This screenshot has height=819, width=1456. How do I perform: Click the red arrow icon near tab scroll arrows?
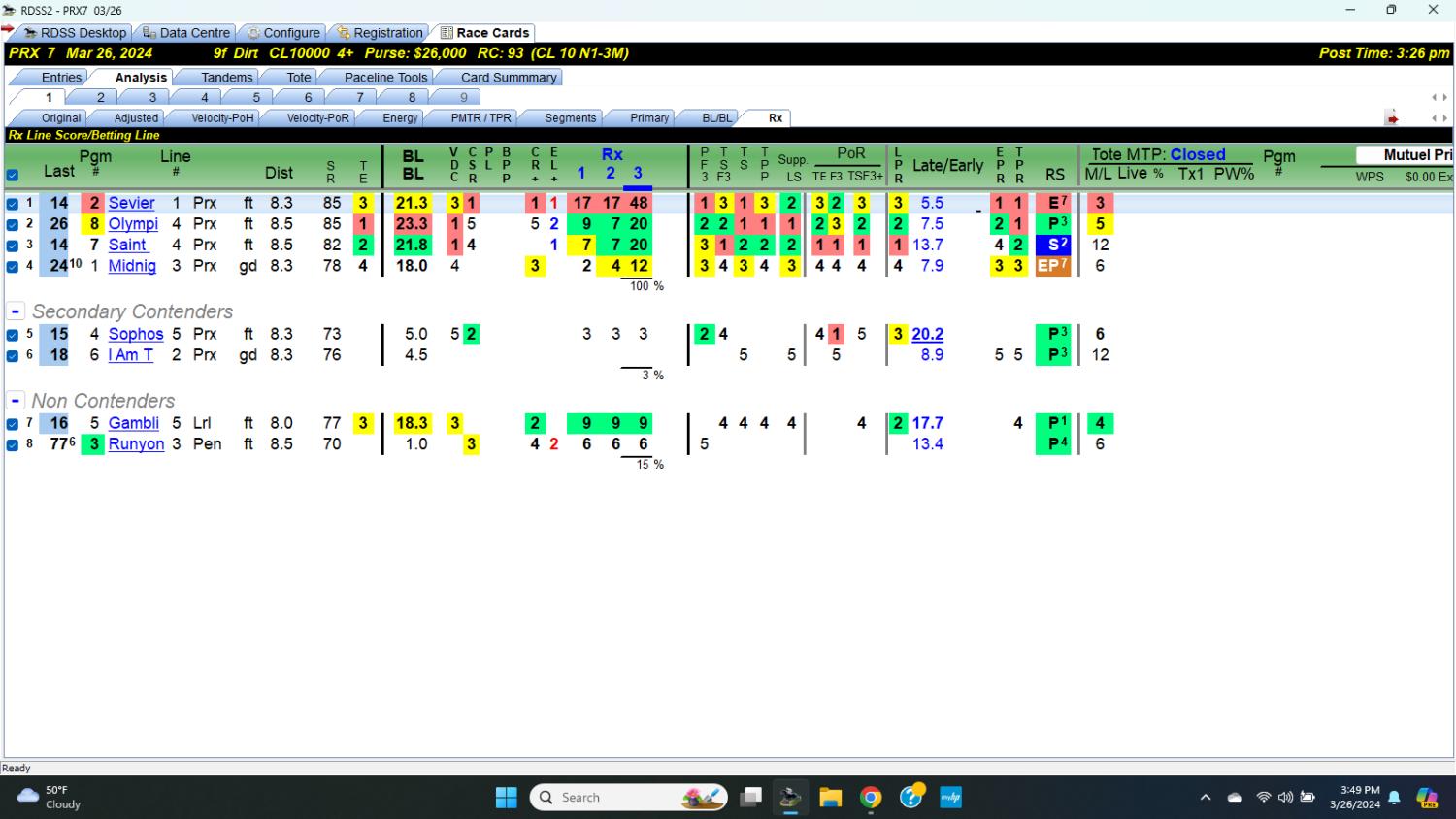click(x=1392, y=118)
